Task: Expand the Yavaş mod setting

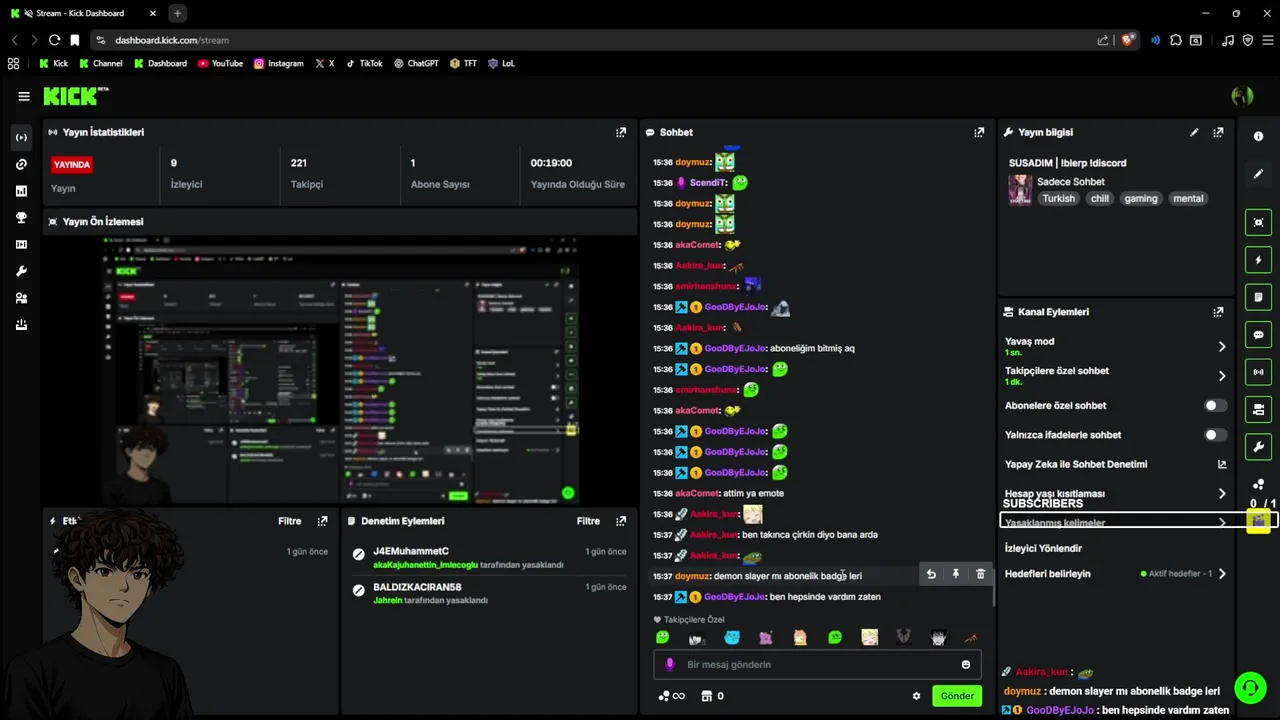Action: pos(1221,347)
